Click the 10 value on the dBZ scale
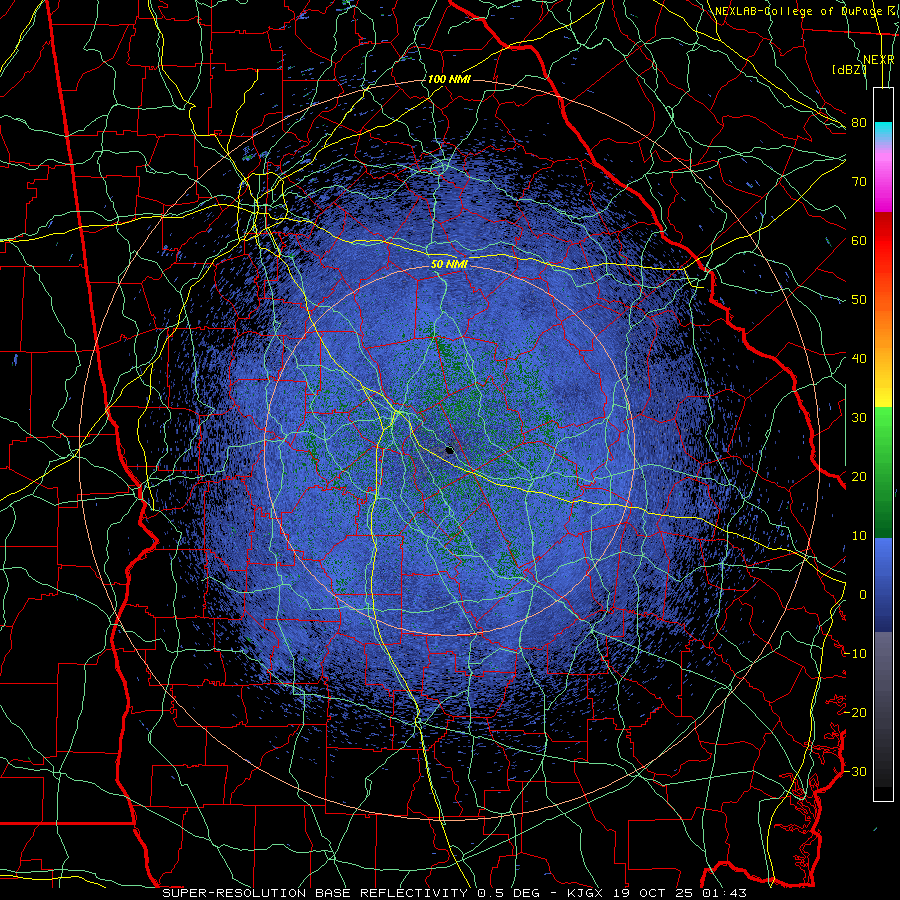 (859, 536)
